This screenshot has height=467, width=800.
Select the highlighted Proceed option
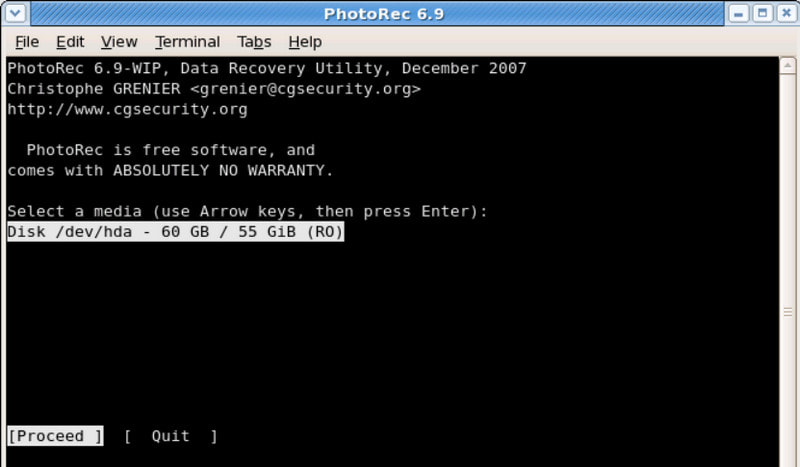point(55,436)
